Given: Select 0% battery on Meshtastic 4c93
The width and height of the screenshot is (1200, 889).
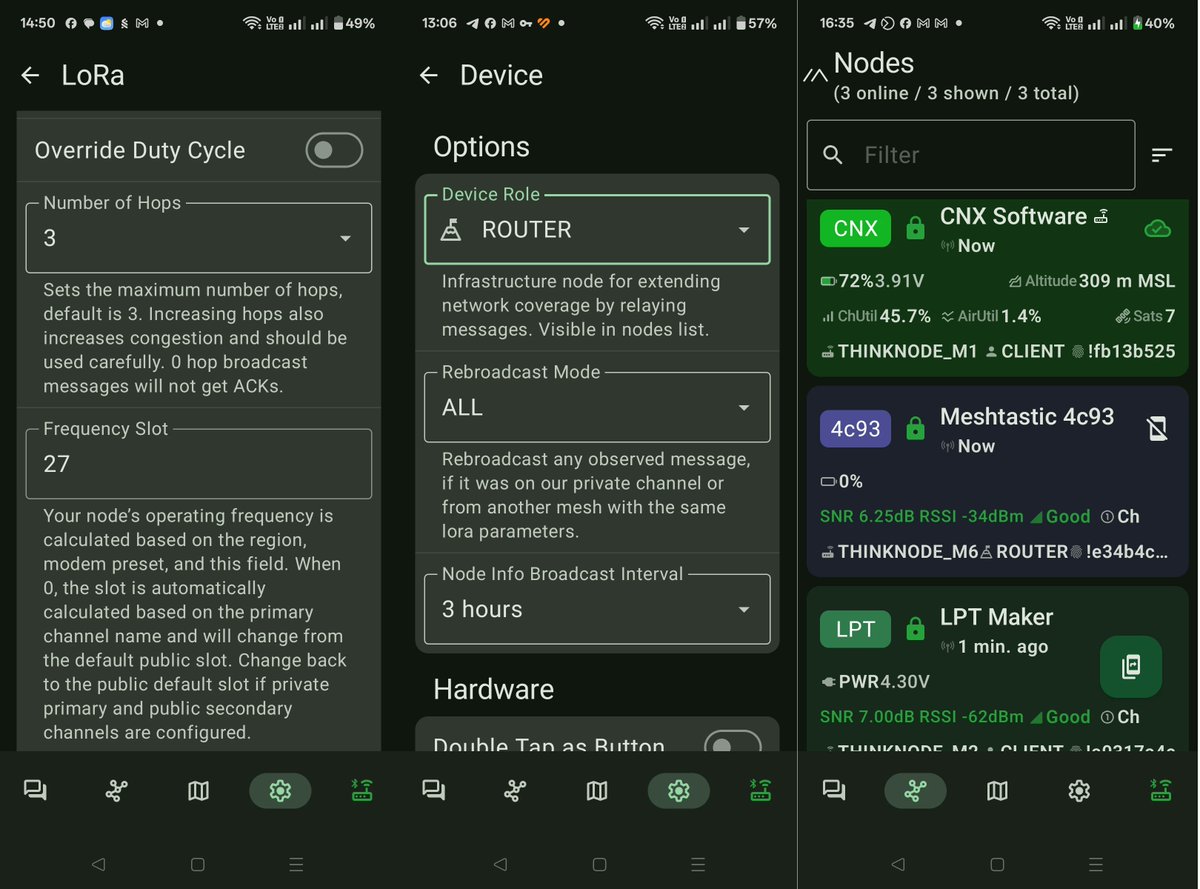Looking at the screenshot, I should [x=842, y=481].
